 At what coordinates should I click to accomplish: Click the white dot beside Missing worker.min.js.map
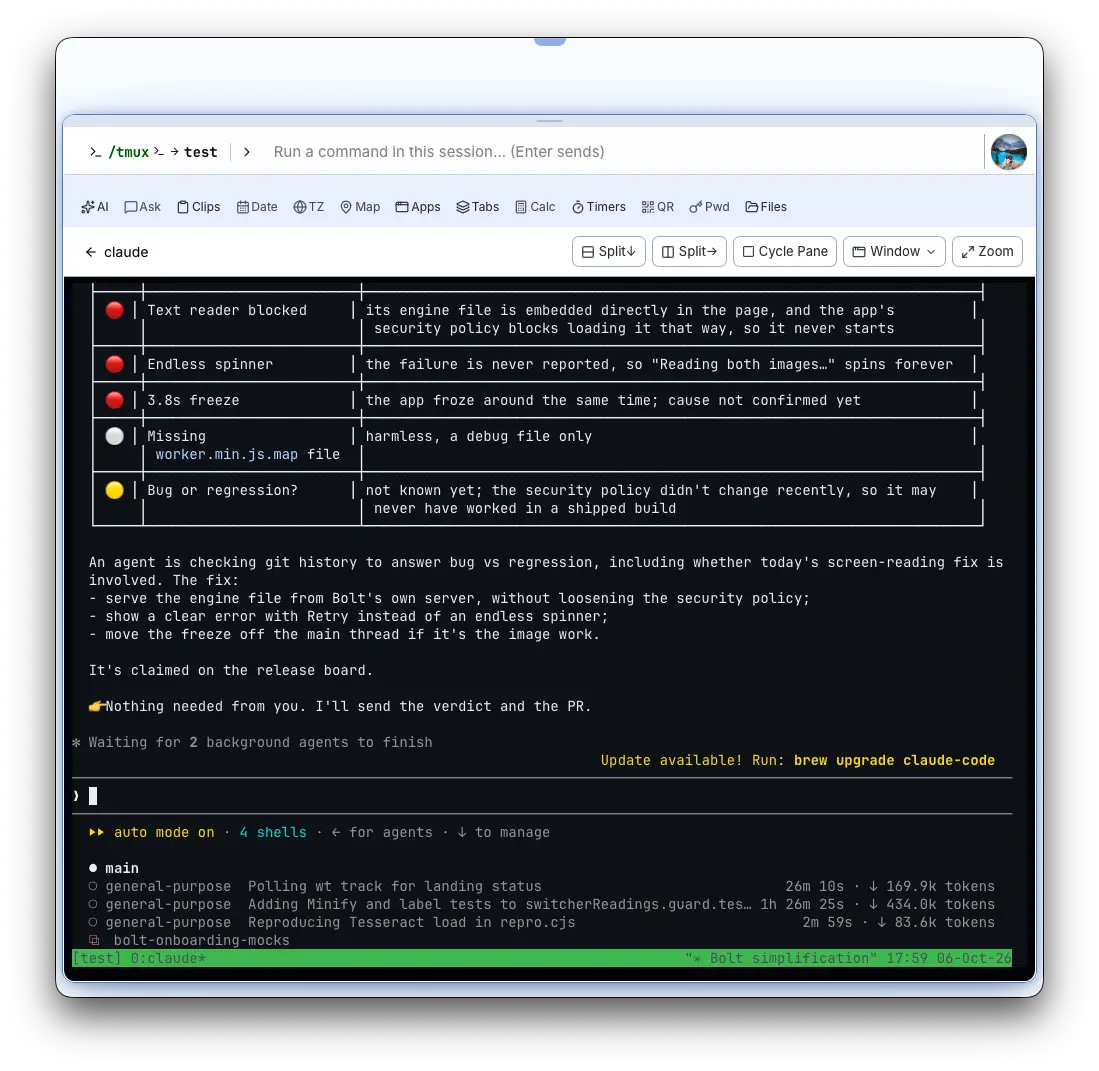(114, 436)
